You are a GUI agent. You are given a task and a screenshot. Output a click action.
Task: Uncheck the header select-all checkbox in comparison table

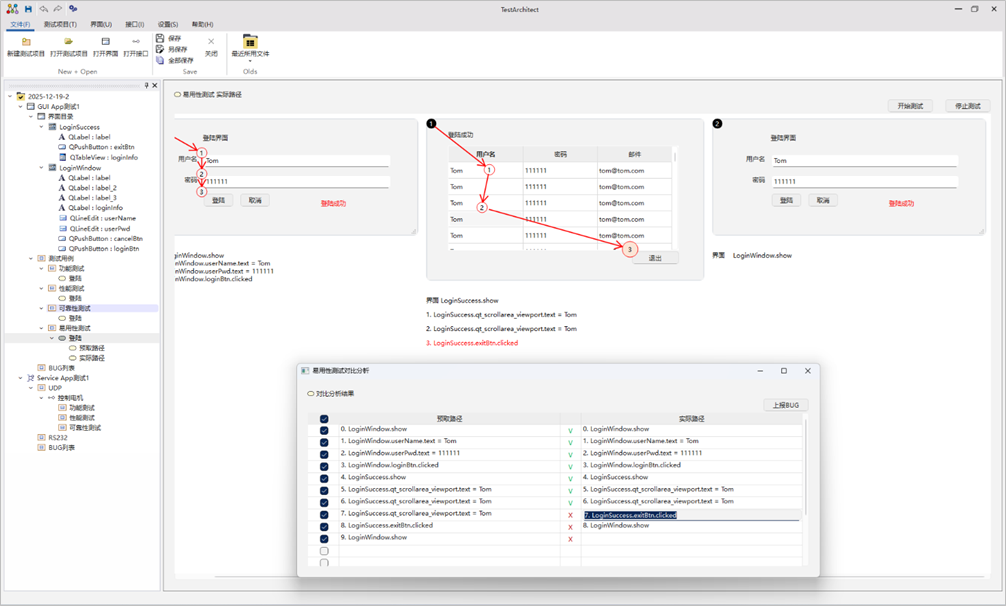tap(324, 419)
